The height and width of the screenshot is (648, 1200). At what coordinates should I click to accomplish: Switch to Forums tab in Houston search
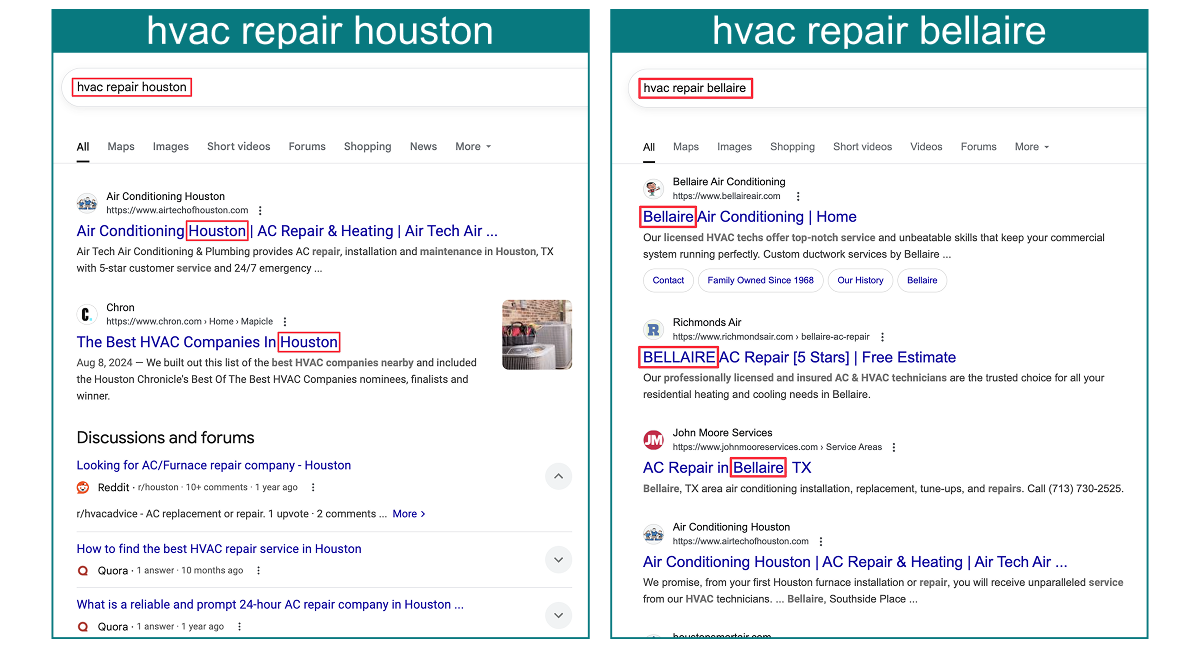click(x=307, y=147)
